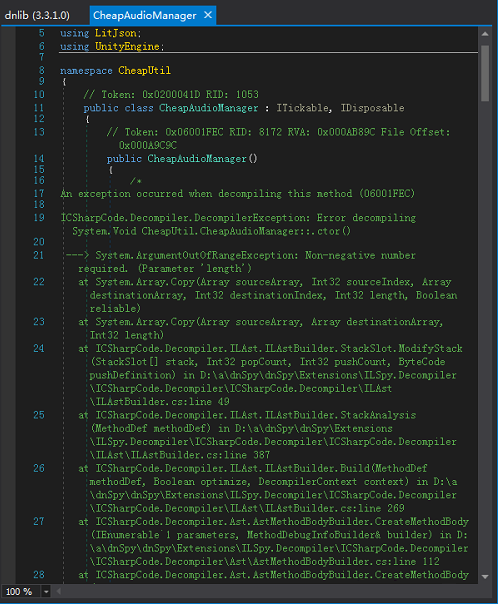
Task: Click the zoom level field showing 100 %
Action: [x=21, y=591]
